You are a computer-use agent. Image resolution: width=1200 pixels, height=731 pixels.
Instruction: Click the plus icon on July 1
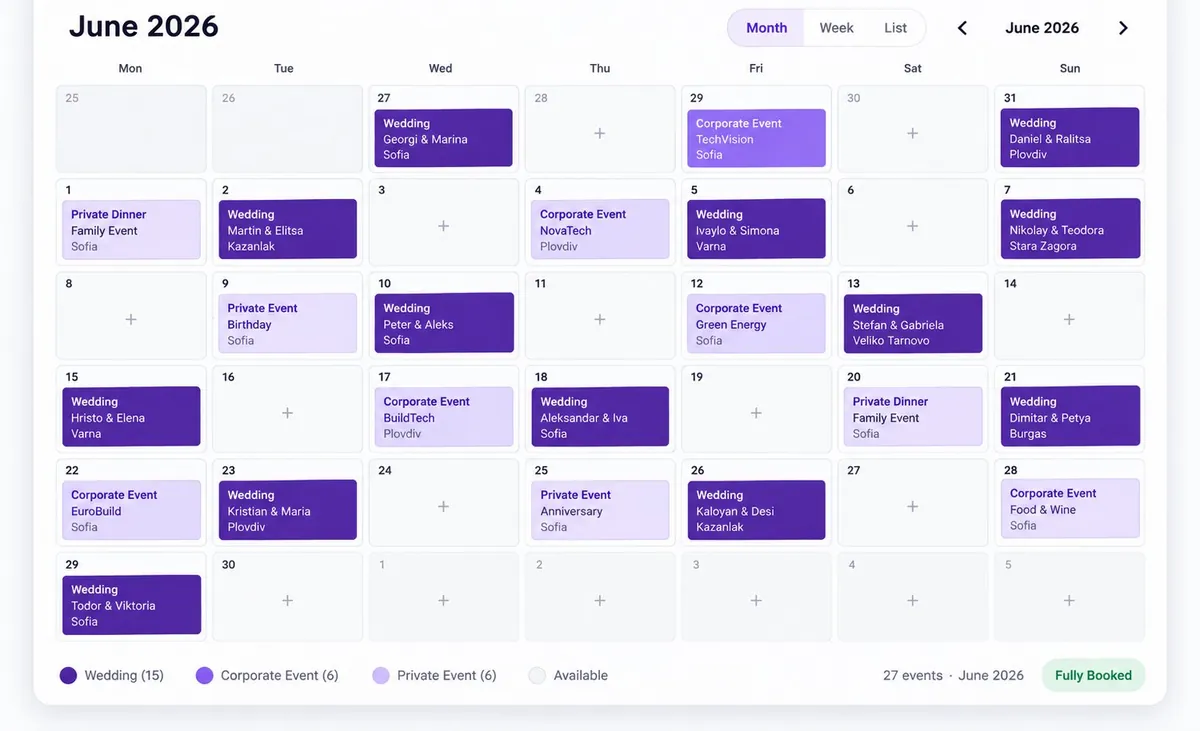(x=443, y=601)
